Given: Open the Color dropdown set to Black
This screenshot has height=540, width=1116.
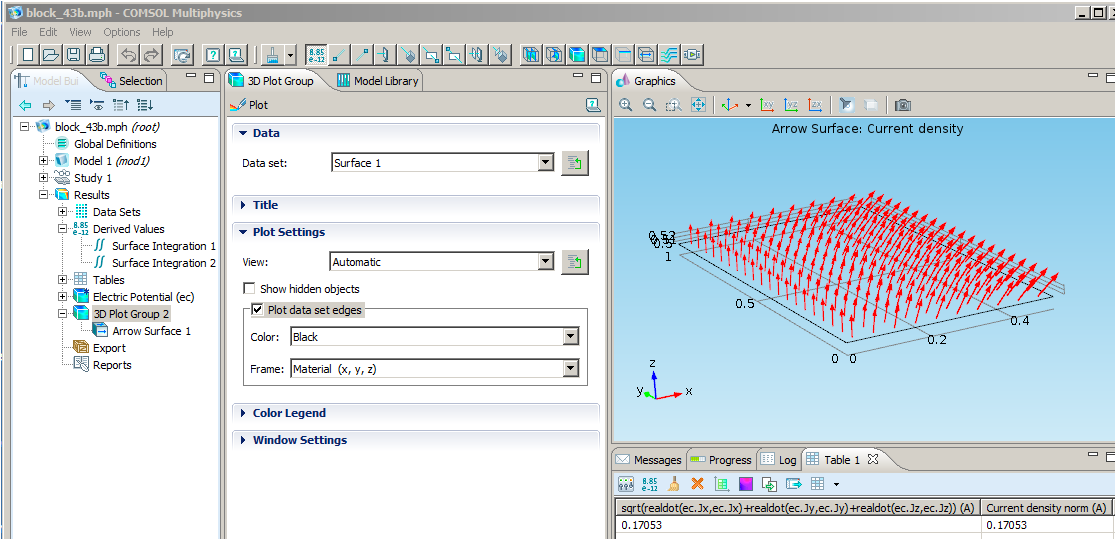Looking at the screenshot, I should coord(570,337).
